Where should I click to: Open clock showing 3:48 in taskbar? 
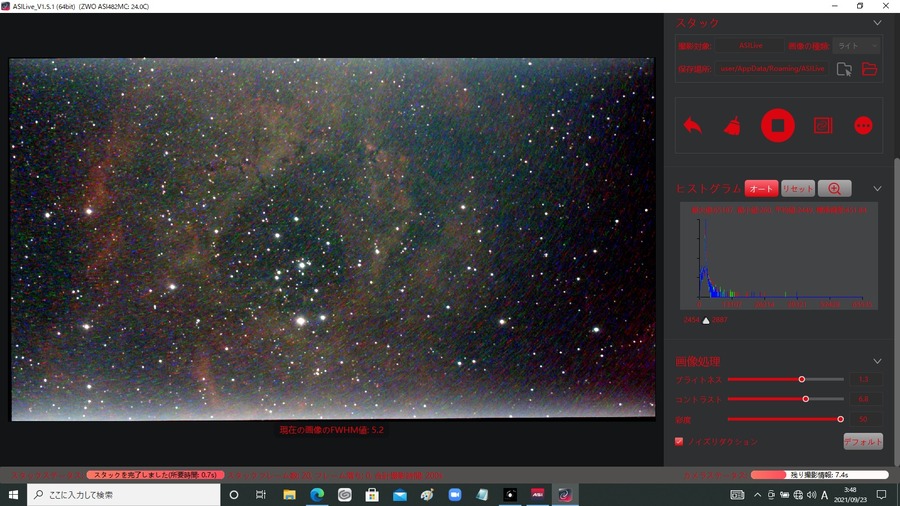(x=851, y=495)
